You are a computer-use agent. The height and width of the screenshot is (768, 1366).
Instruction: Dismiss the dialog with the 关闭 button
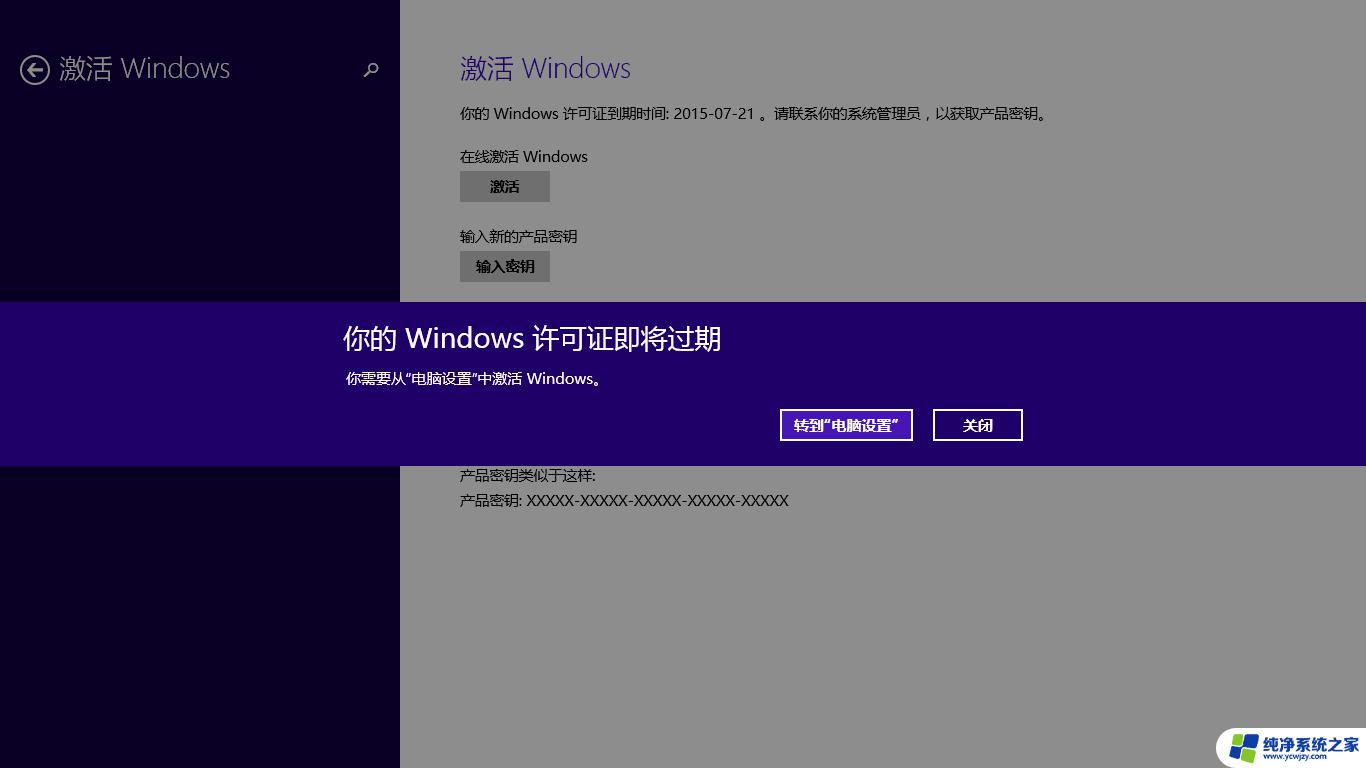[978, 425]
